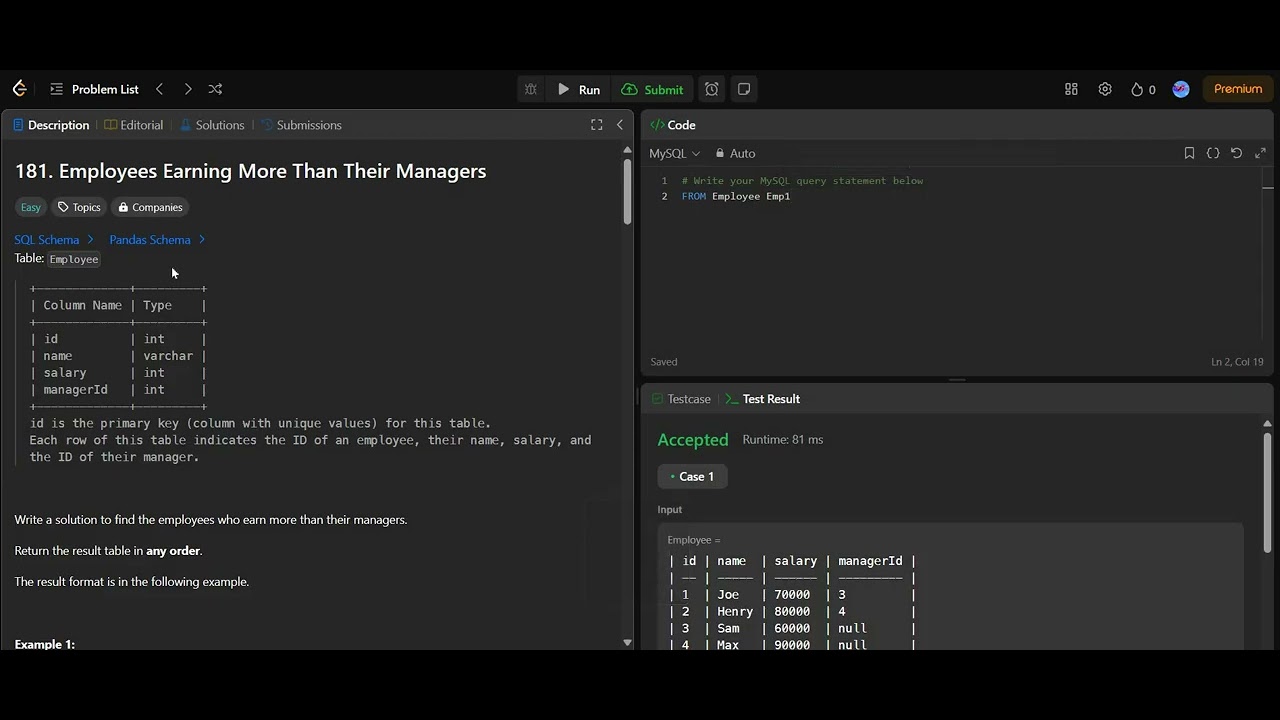Click the problem title 181 heading
This screenshot has width=1280, height=720.
coord(250,171)
